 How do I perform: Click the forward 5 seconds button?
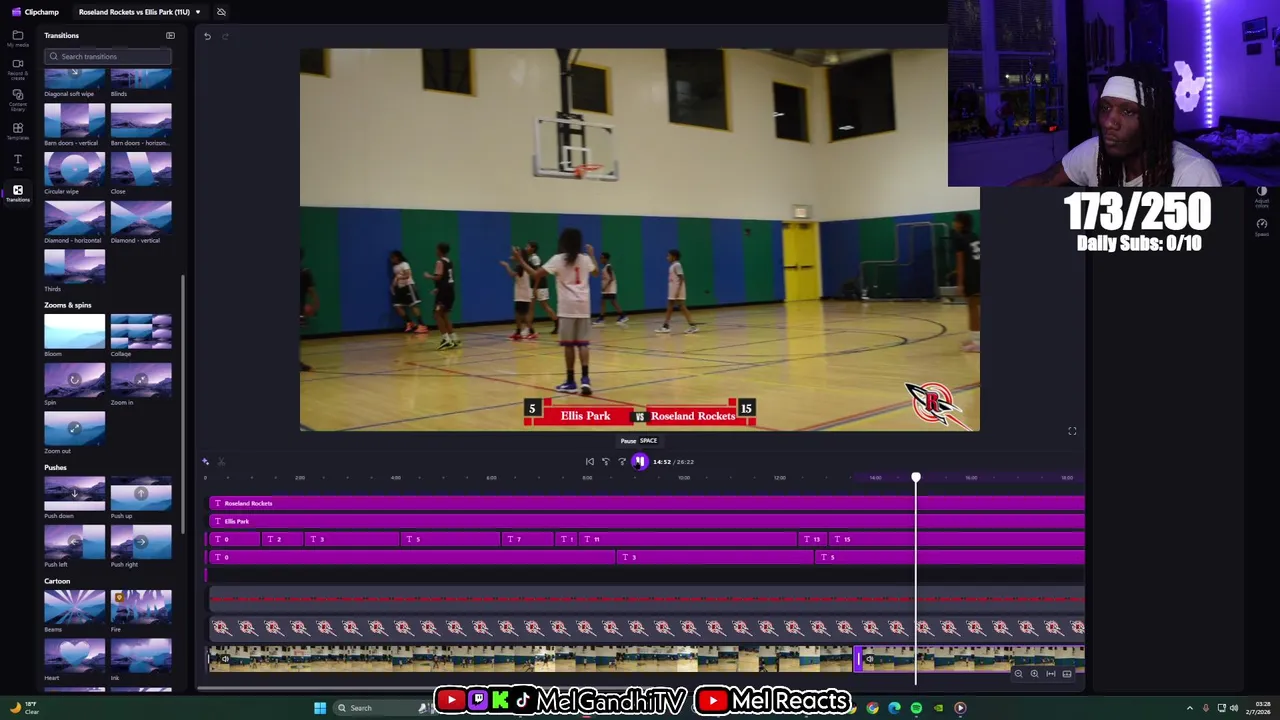point(622,462)
